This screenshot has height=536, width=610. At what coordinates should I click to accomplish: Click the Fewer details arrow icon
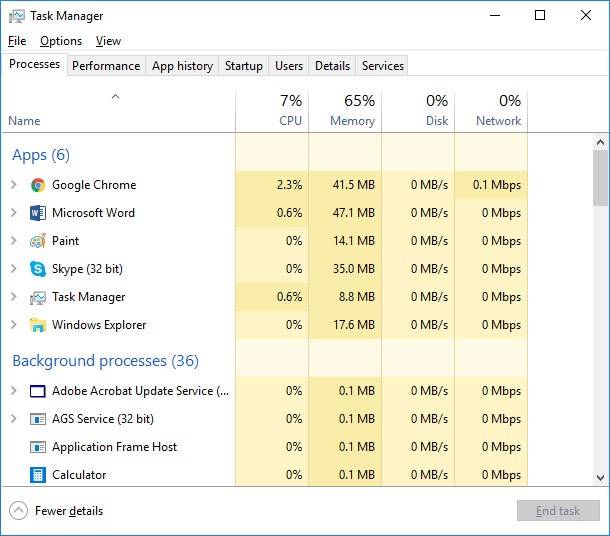(18, 511)
